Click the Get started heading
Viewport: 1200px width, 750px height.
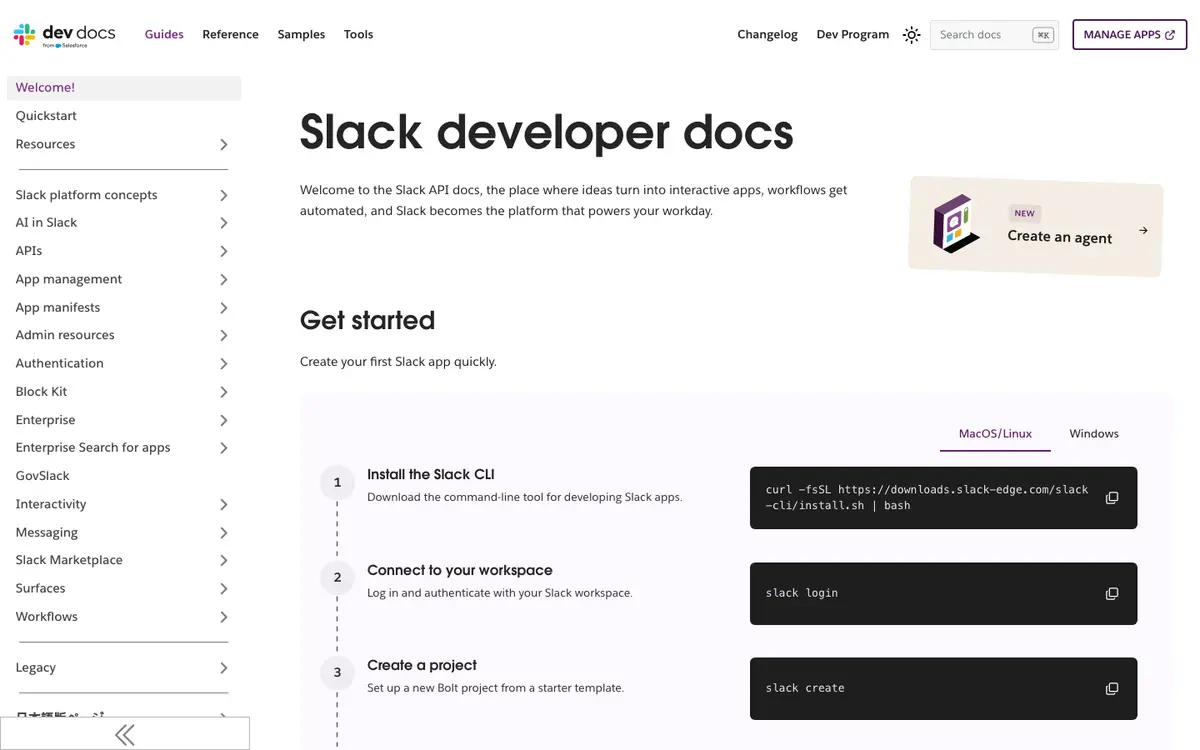[367, 320]
